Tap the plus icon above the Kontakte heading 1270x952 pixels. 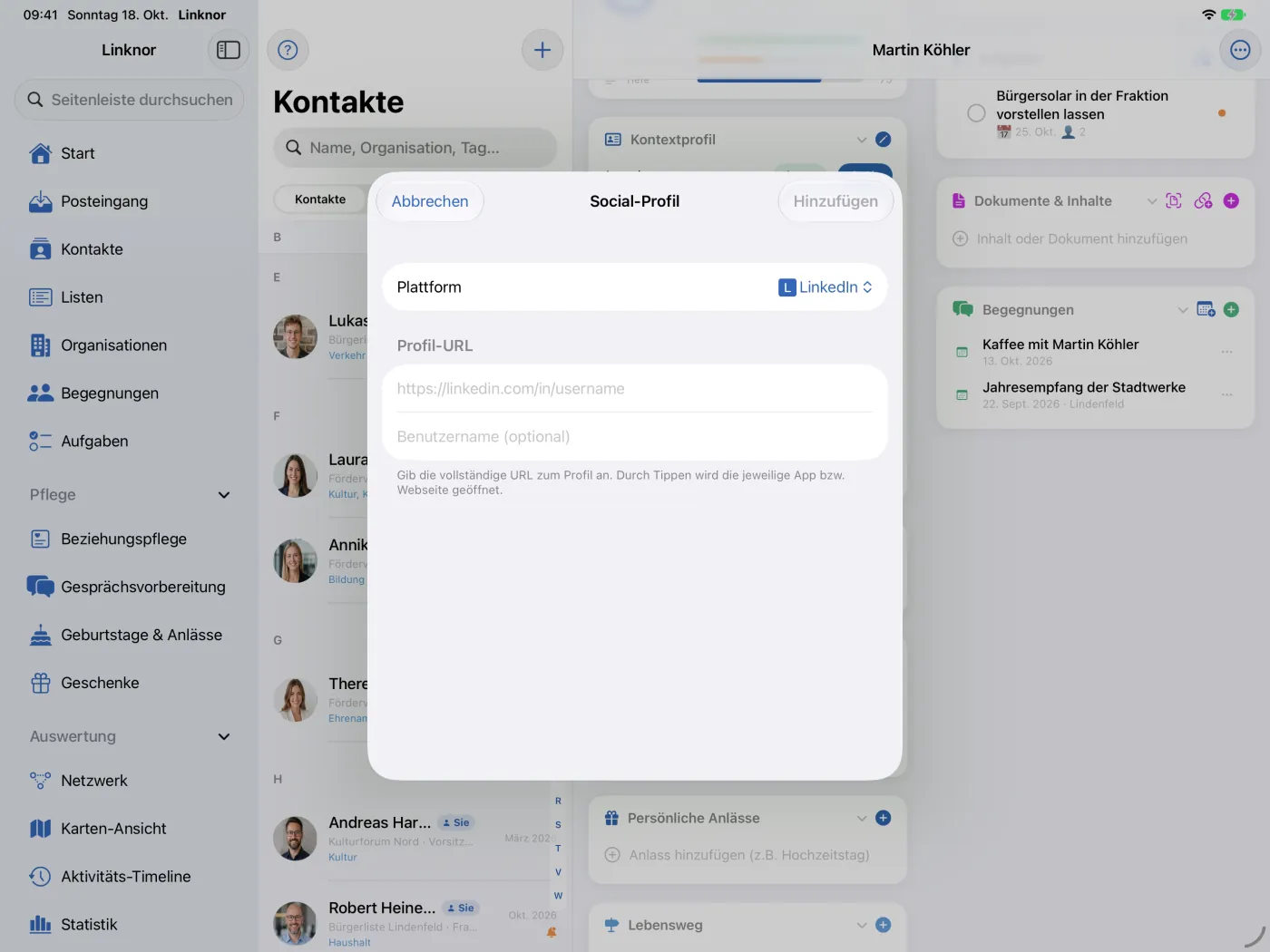coord(542,50)
